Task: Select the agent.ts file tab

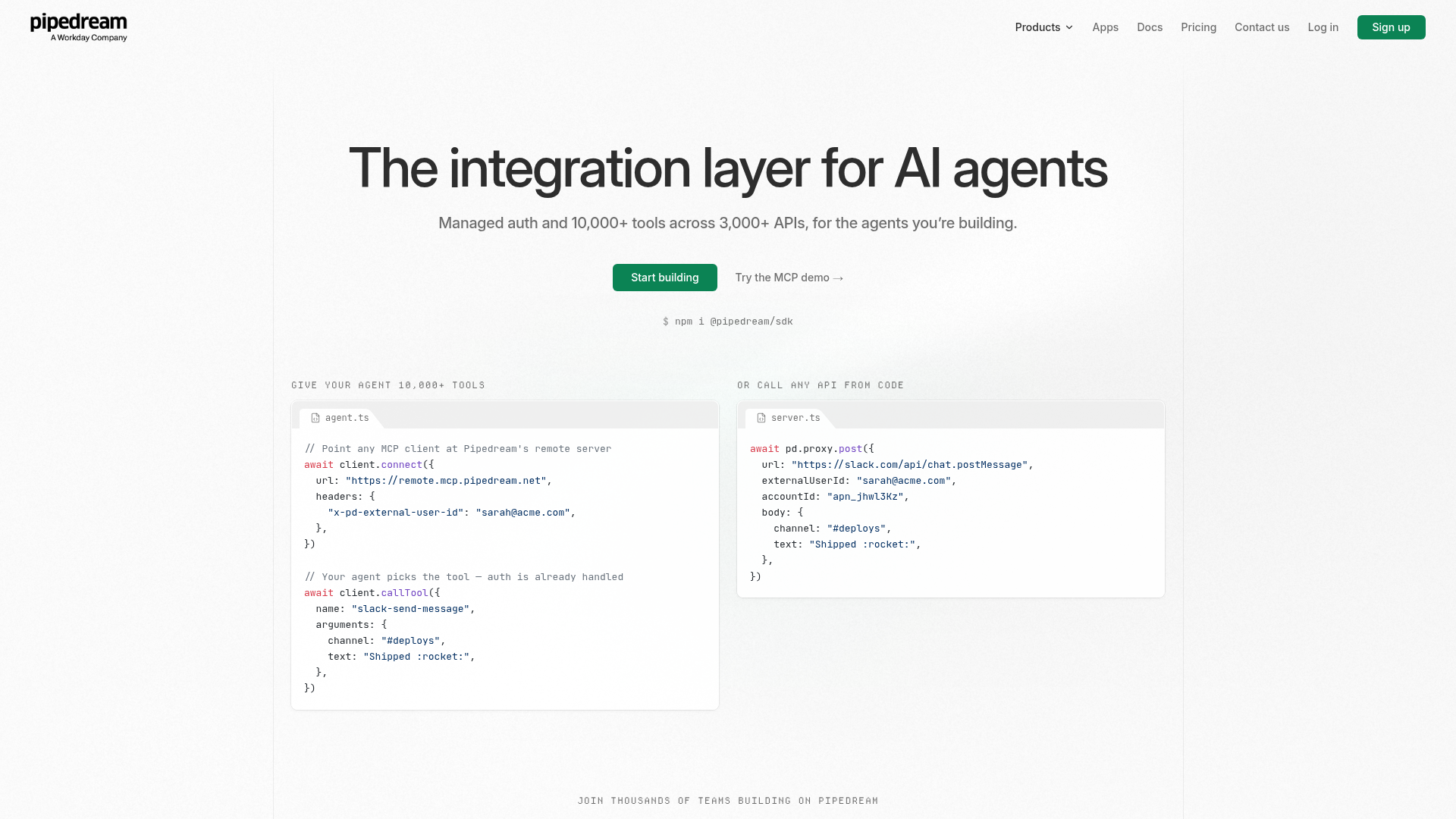Action: pyautogui.click(x=340, y=418)
